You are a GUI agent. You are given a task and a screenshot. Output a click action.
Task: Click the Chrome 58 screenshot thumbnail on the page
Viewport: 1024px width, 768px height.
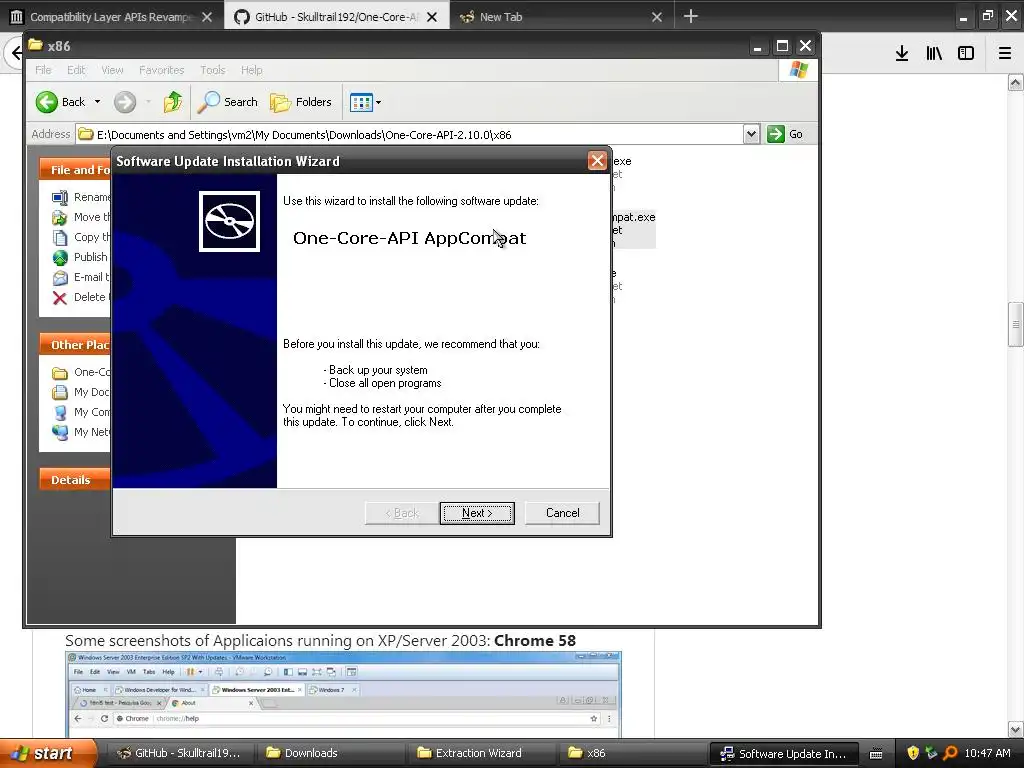[x=344, y=695]
